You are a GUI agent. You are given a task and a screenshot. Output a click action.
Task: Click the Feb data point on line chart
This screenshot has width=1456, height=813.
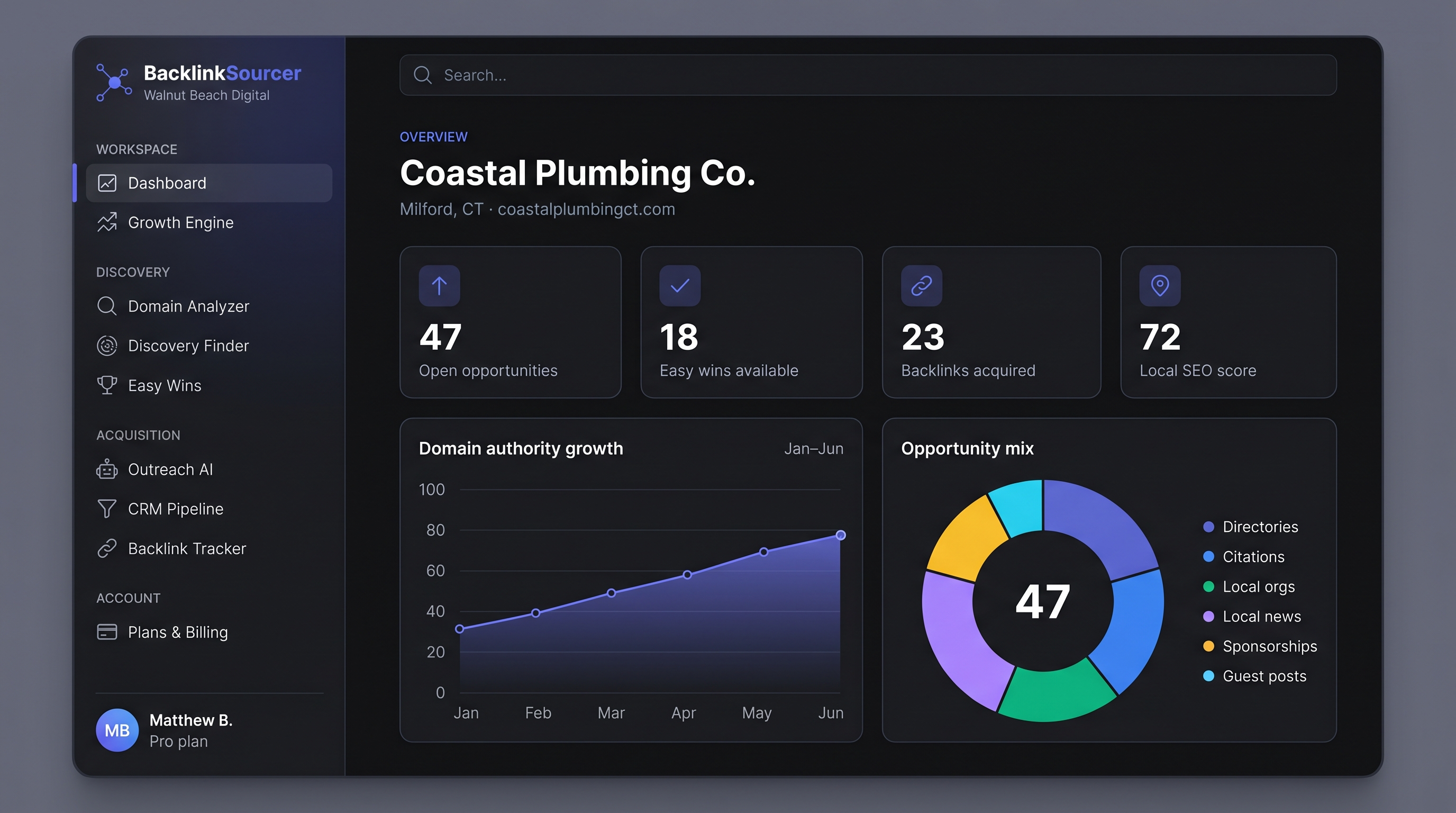point(536,613)
